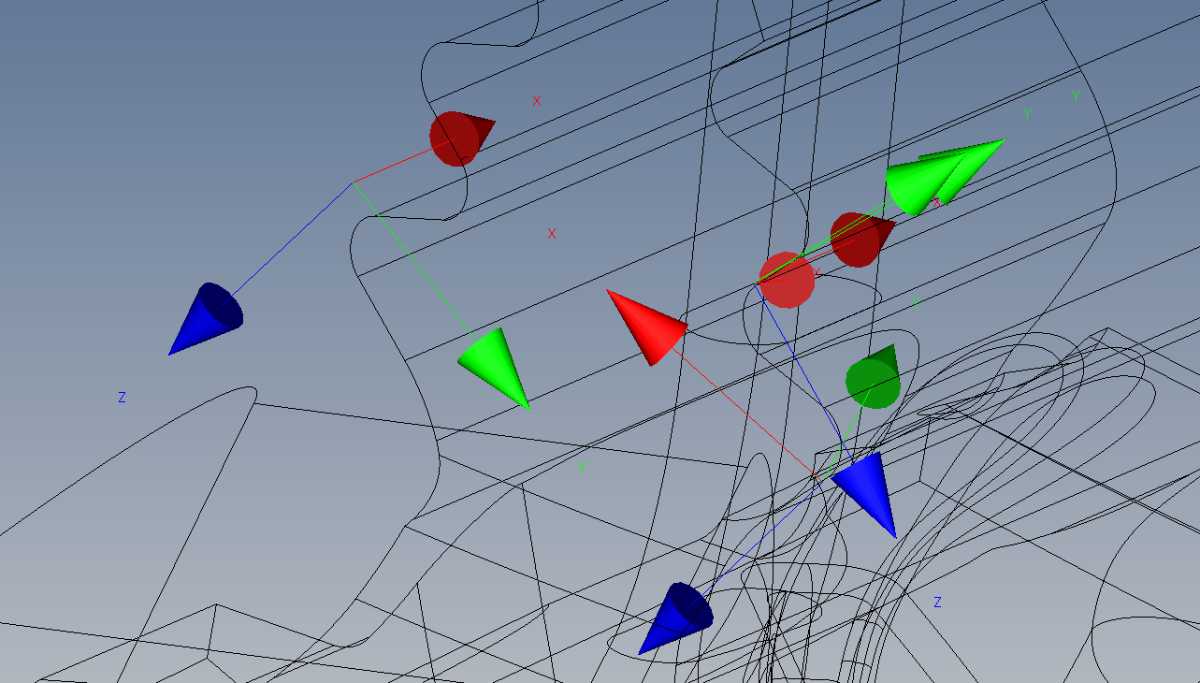Click the bright red cone pointing left
The width and height of the screenshot is (1200, 683).
[648, 326]
